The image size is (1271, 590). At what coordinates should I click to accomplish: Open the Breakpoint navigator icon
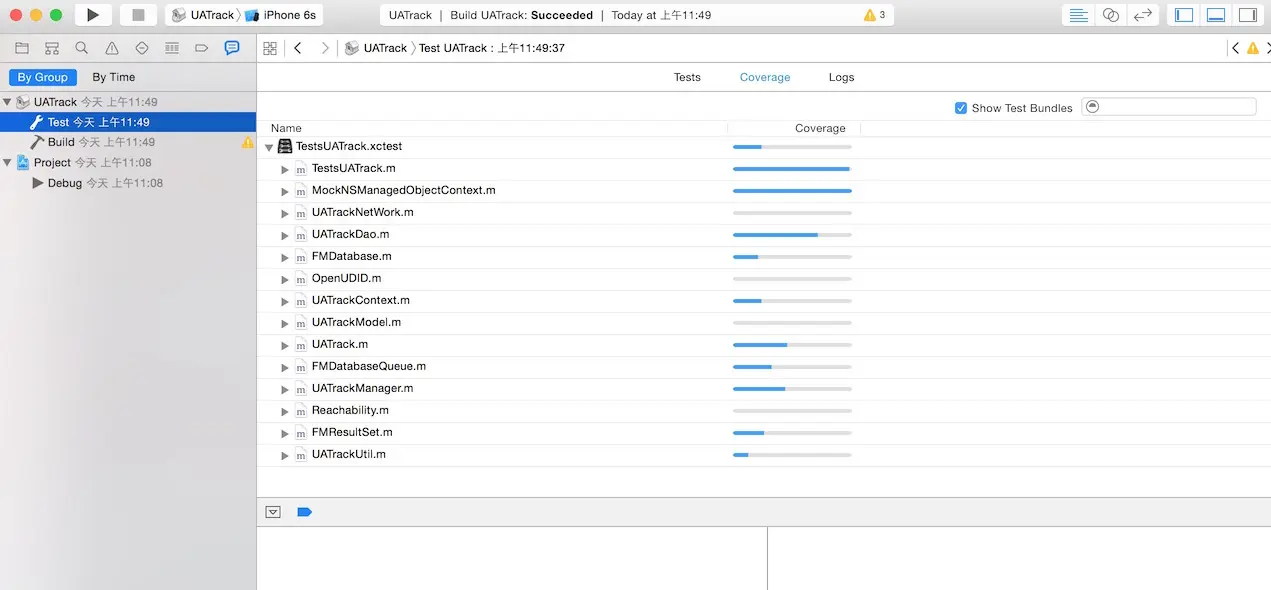tap(201, 48)
